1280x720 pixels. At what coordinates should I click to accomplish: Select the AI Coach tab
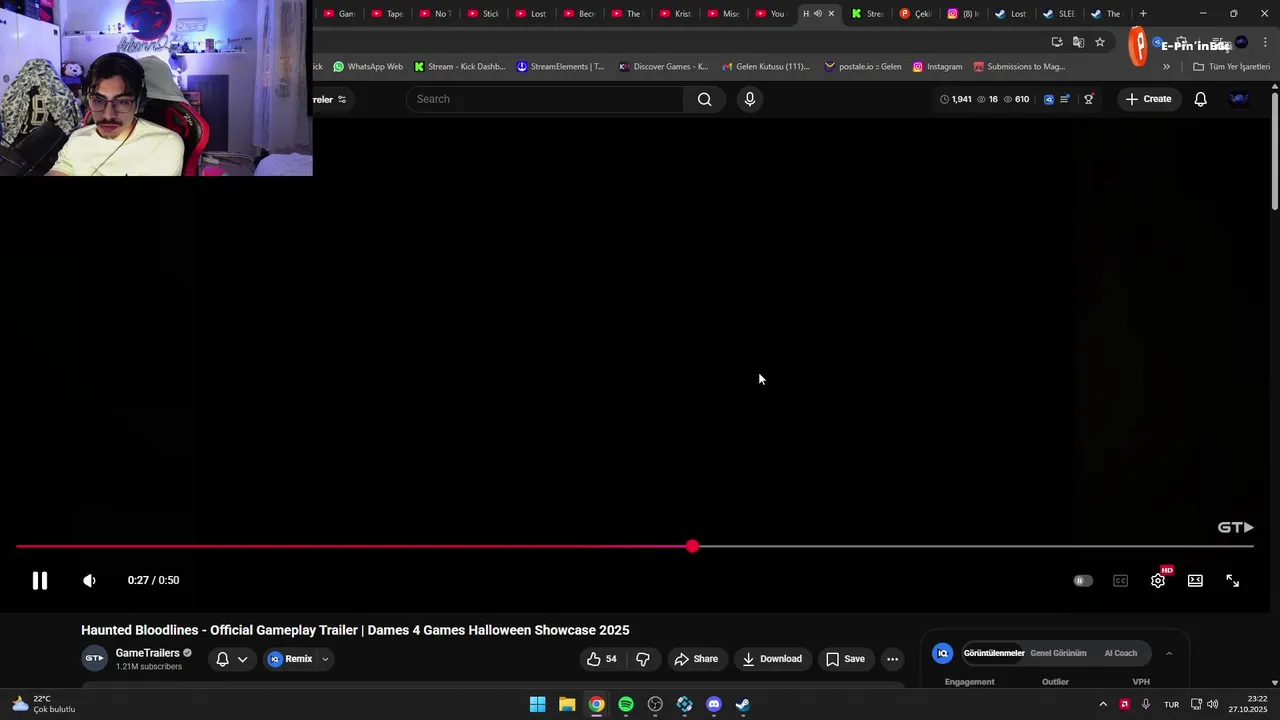click(1120, 653)
